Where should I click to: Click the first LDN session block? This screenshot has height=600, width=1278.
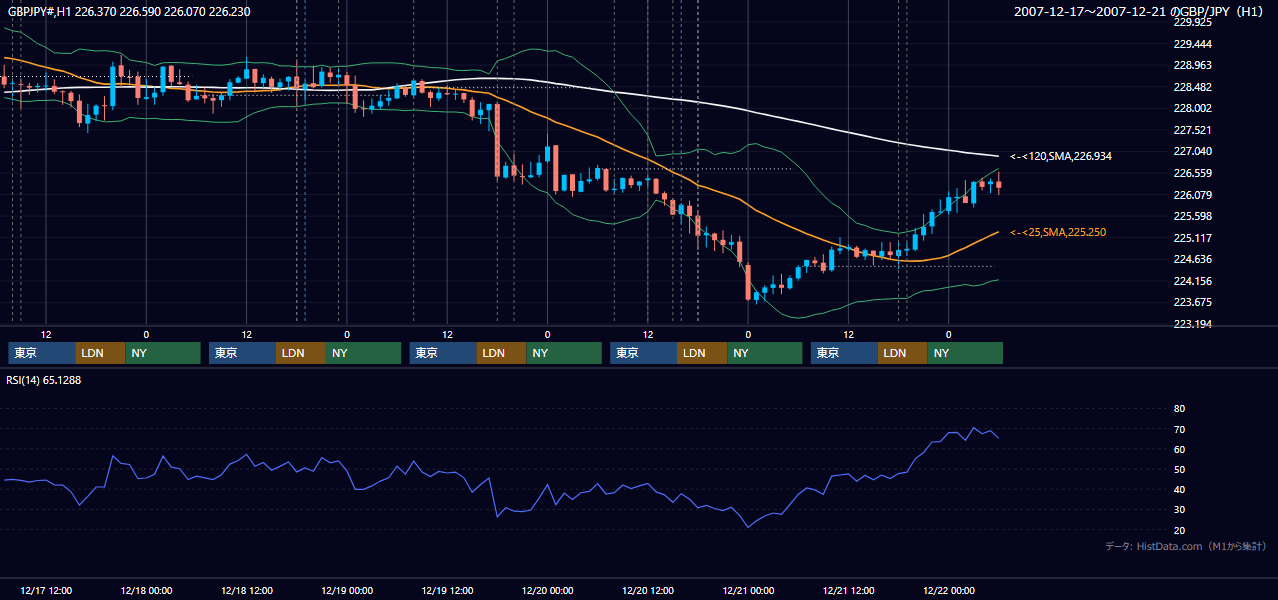click(x=101, y=353)
